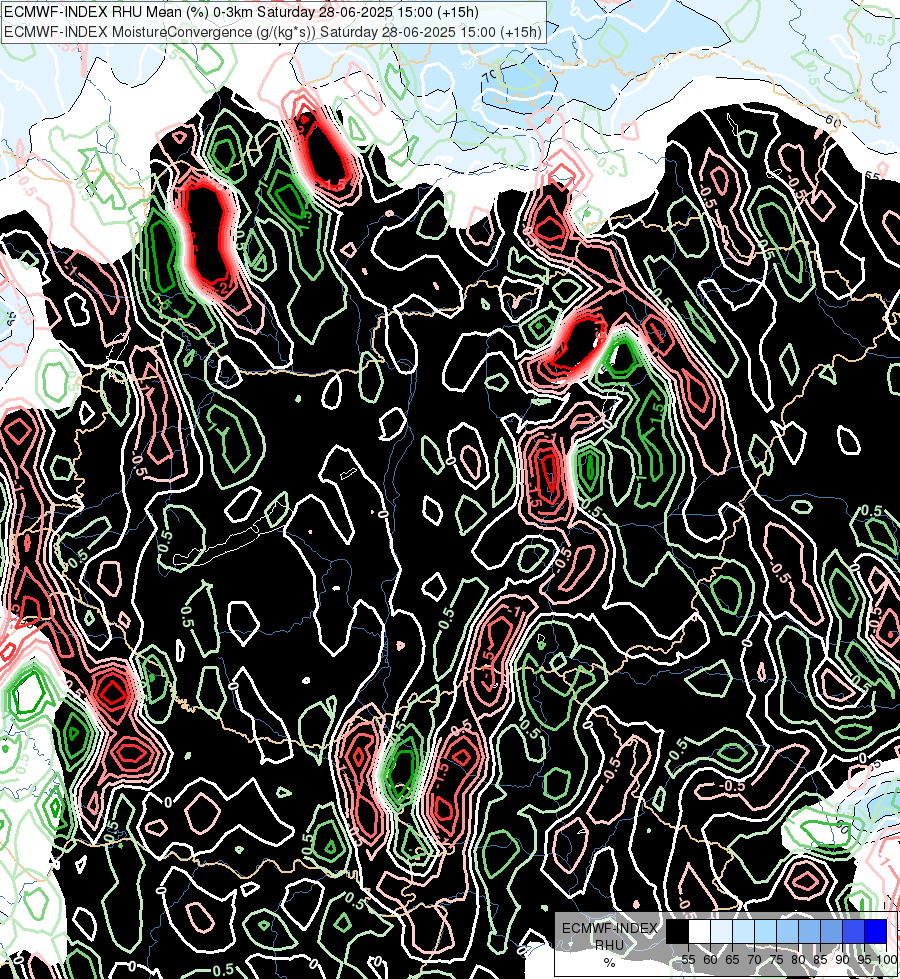Select the 65-70 legend color swatch
This screenshot has height=979, width=900.
point(743,931)
